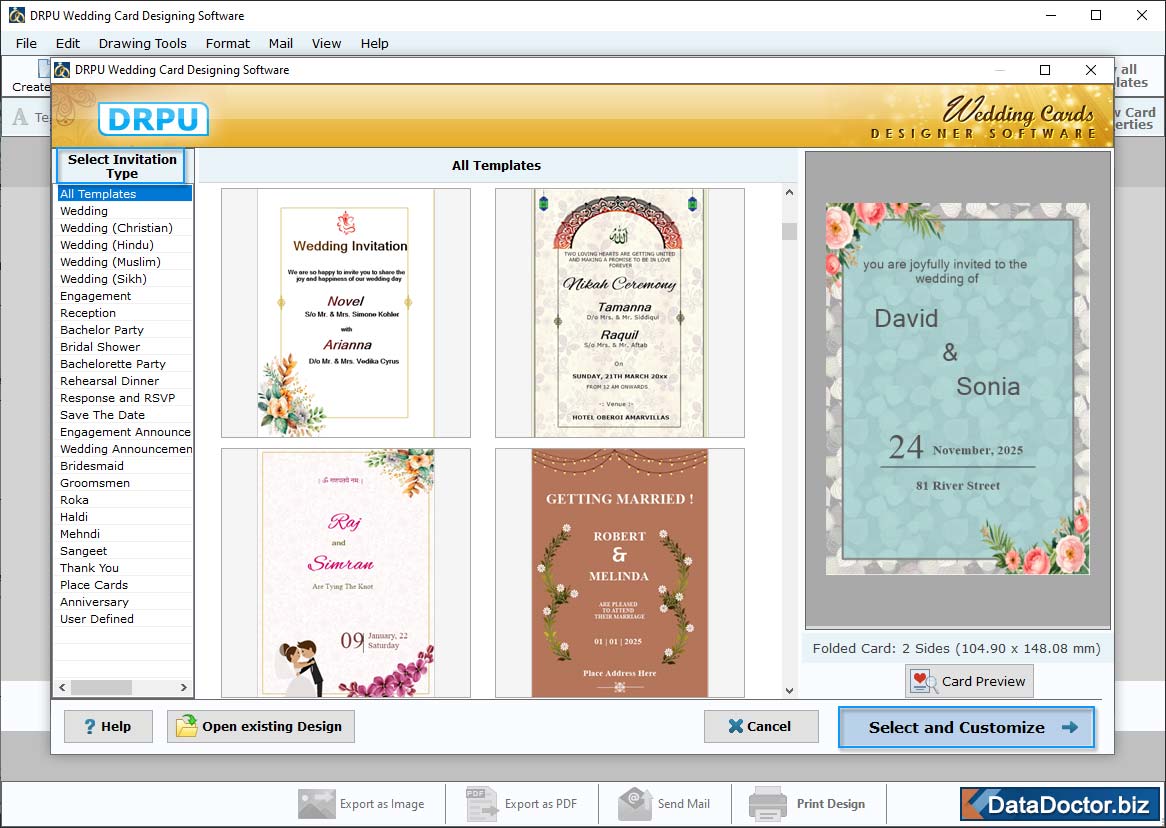
Task: Click the Export as Image icon
Action: [317, 803]
